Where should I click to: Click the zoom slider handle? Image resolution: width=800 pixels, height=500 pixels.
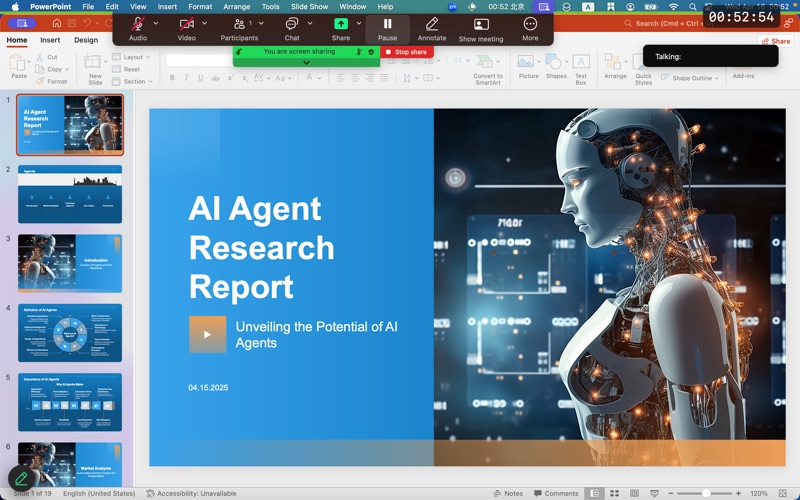[x=706, y=493]
